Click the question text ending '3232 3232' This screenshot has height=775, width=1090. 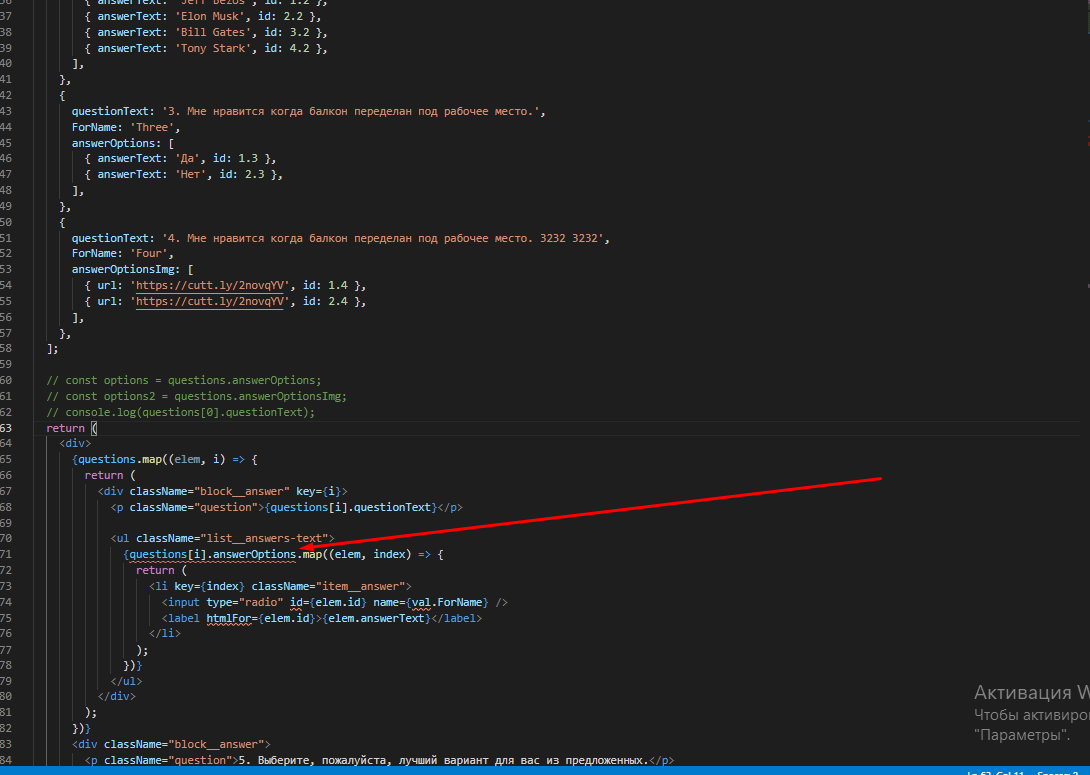(x=382, y=238)
